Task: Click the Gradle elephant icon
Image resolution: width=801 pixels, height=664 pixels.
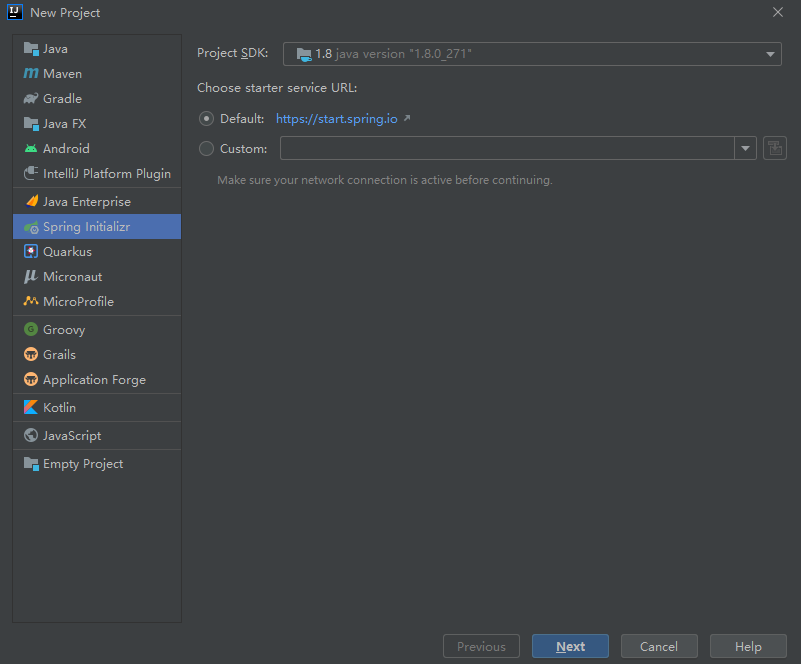Action: coord(31,99)
